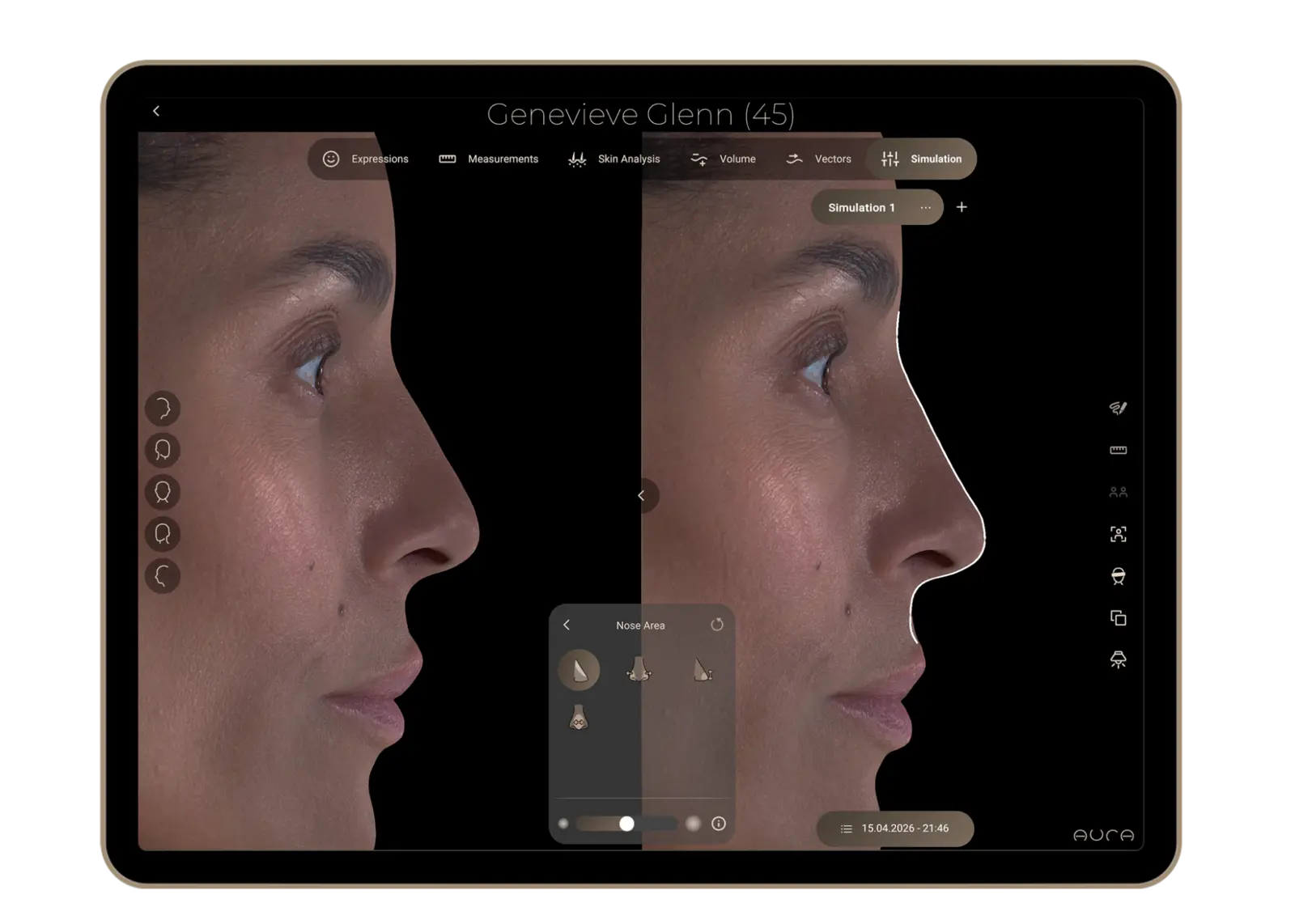Select the nose profile shape option
The height and width of the screenshot is (924, 1295).
pos(579,670)
